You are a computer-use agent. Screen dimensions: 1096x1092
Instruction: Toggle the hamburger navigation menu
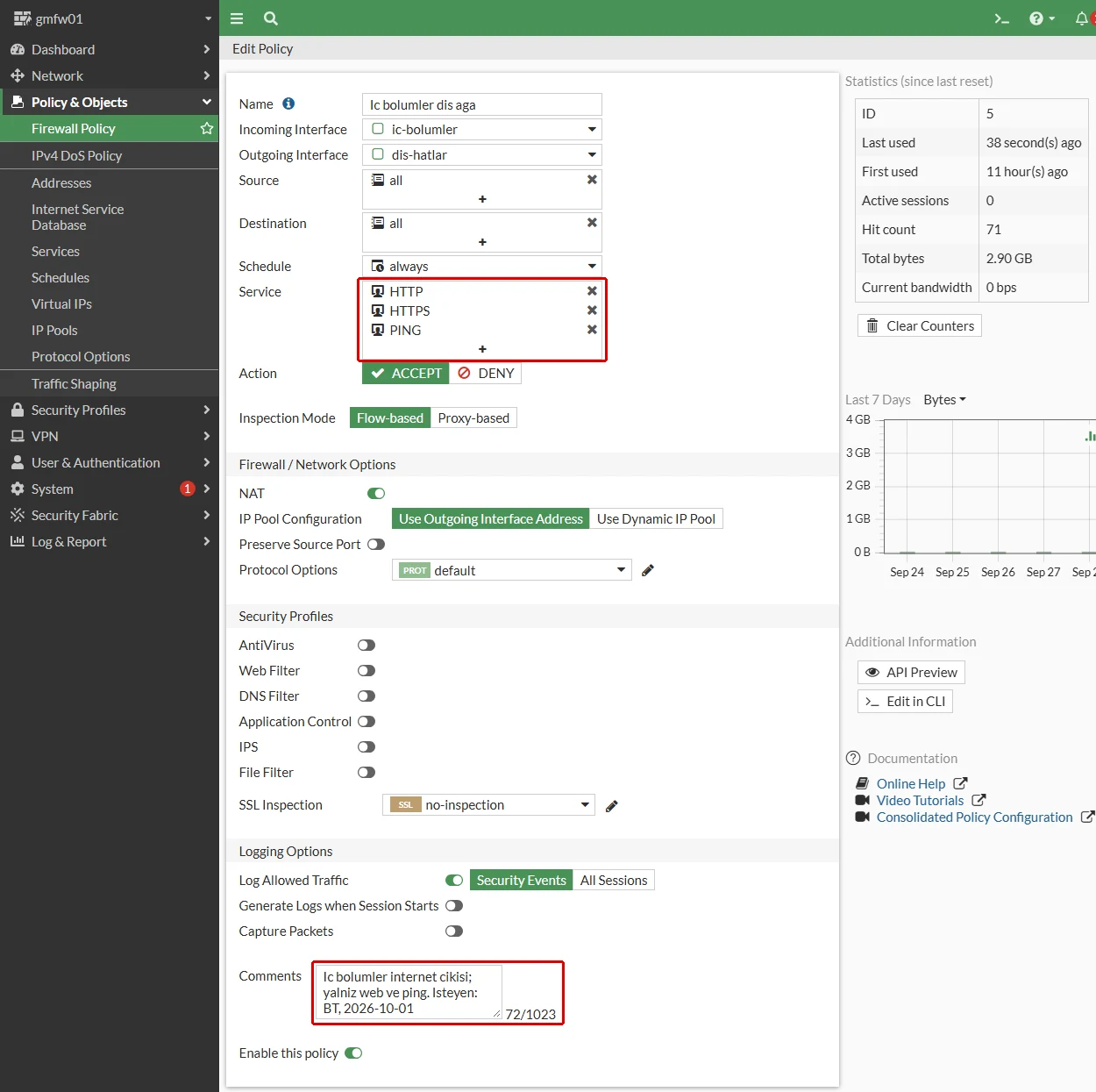coord(237,18)
